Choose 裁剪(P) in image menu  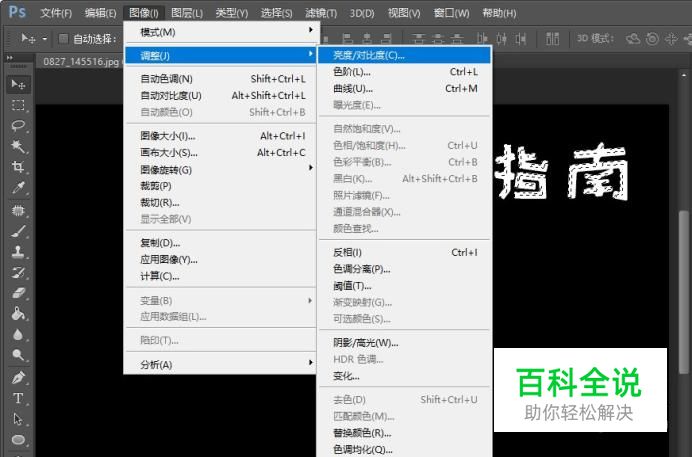click(x=221, y=186)
